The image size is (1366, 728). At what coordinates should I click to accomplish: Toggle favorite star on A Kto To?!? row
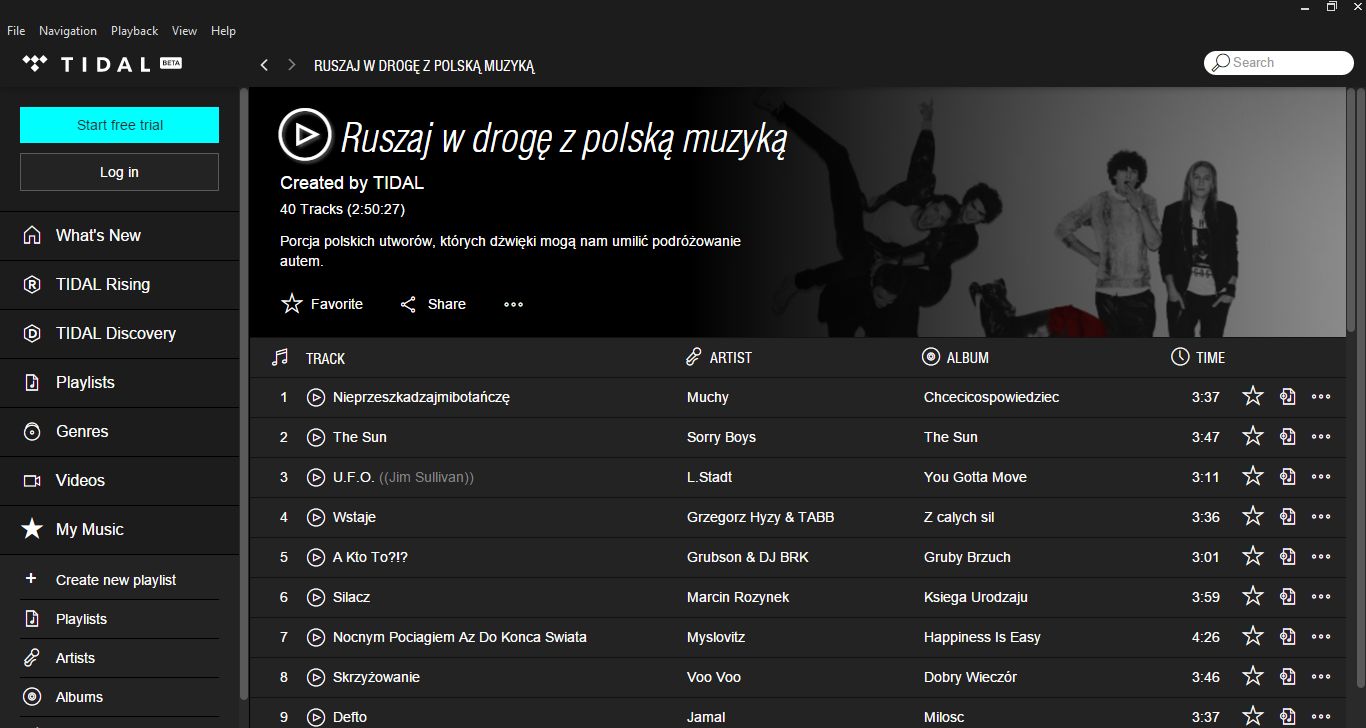coord(1253,556)
